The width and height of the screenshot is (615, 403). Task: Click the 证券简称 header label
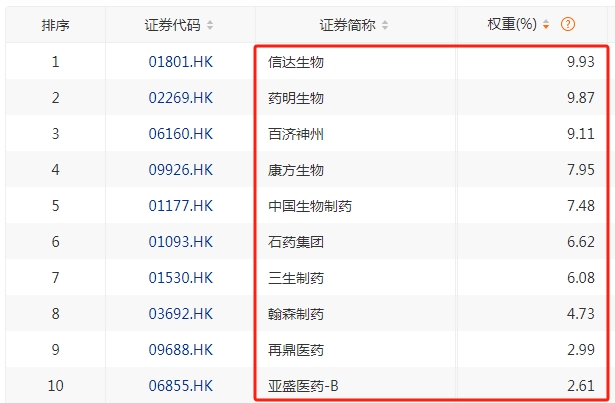point(347,25)
